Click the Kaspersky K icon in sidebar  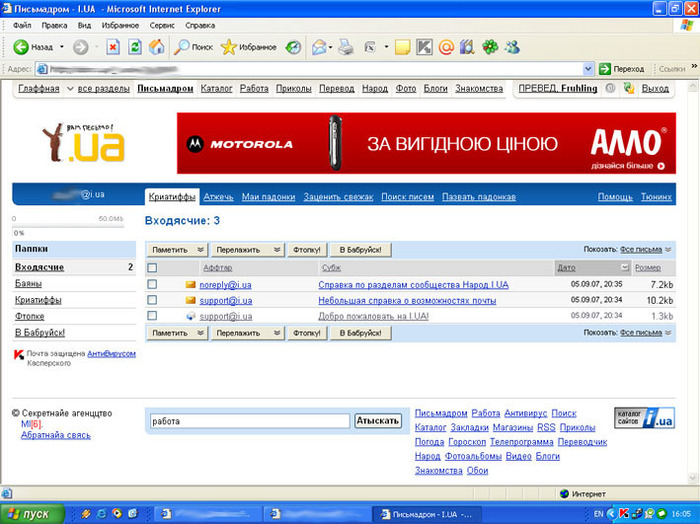pos(19,355)
